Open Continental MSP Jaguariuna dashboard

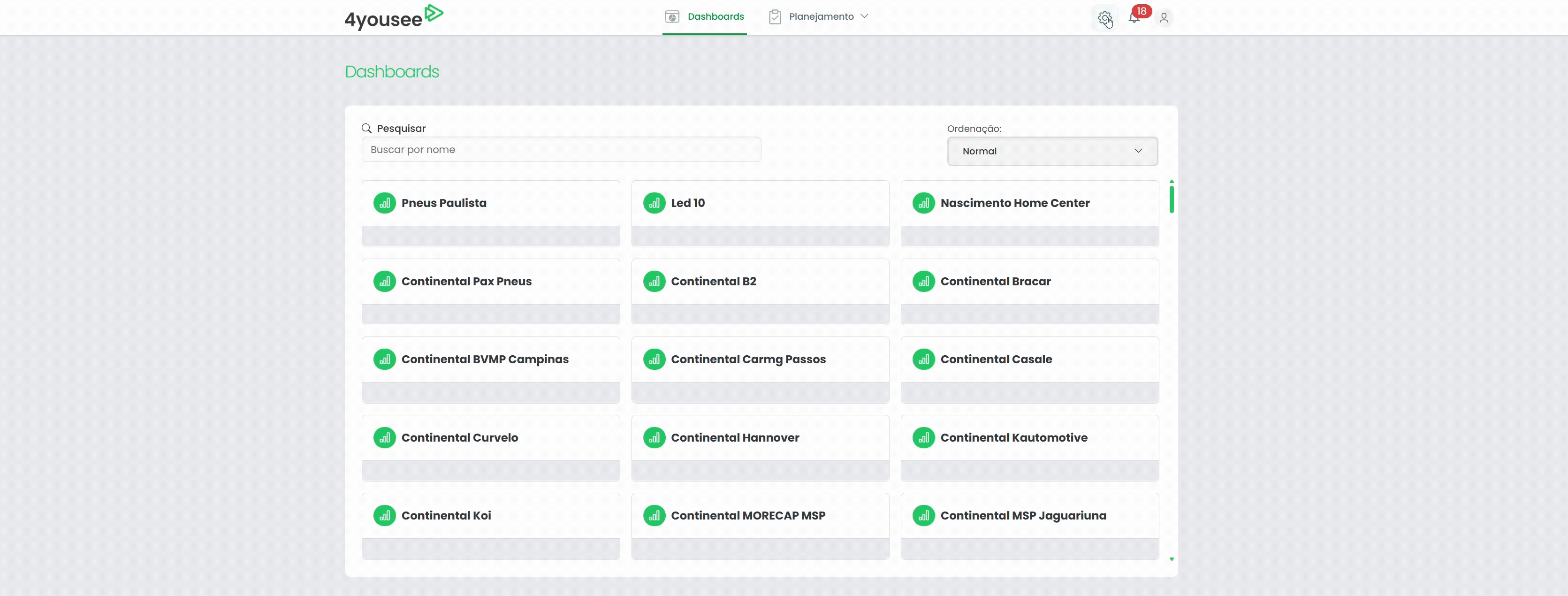pos(1023,516)
